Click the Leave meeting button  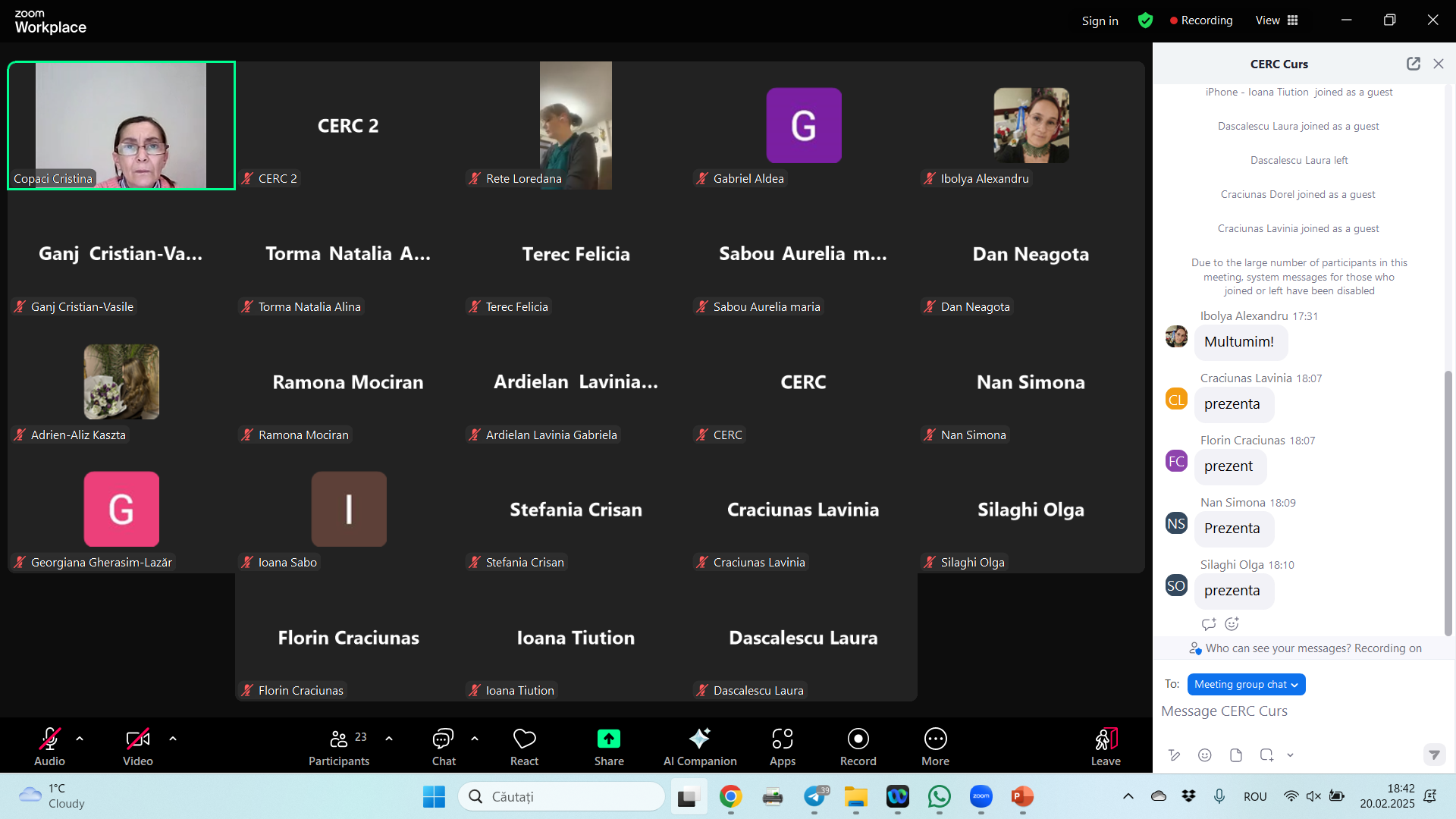tap(1105, 746)
